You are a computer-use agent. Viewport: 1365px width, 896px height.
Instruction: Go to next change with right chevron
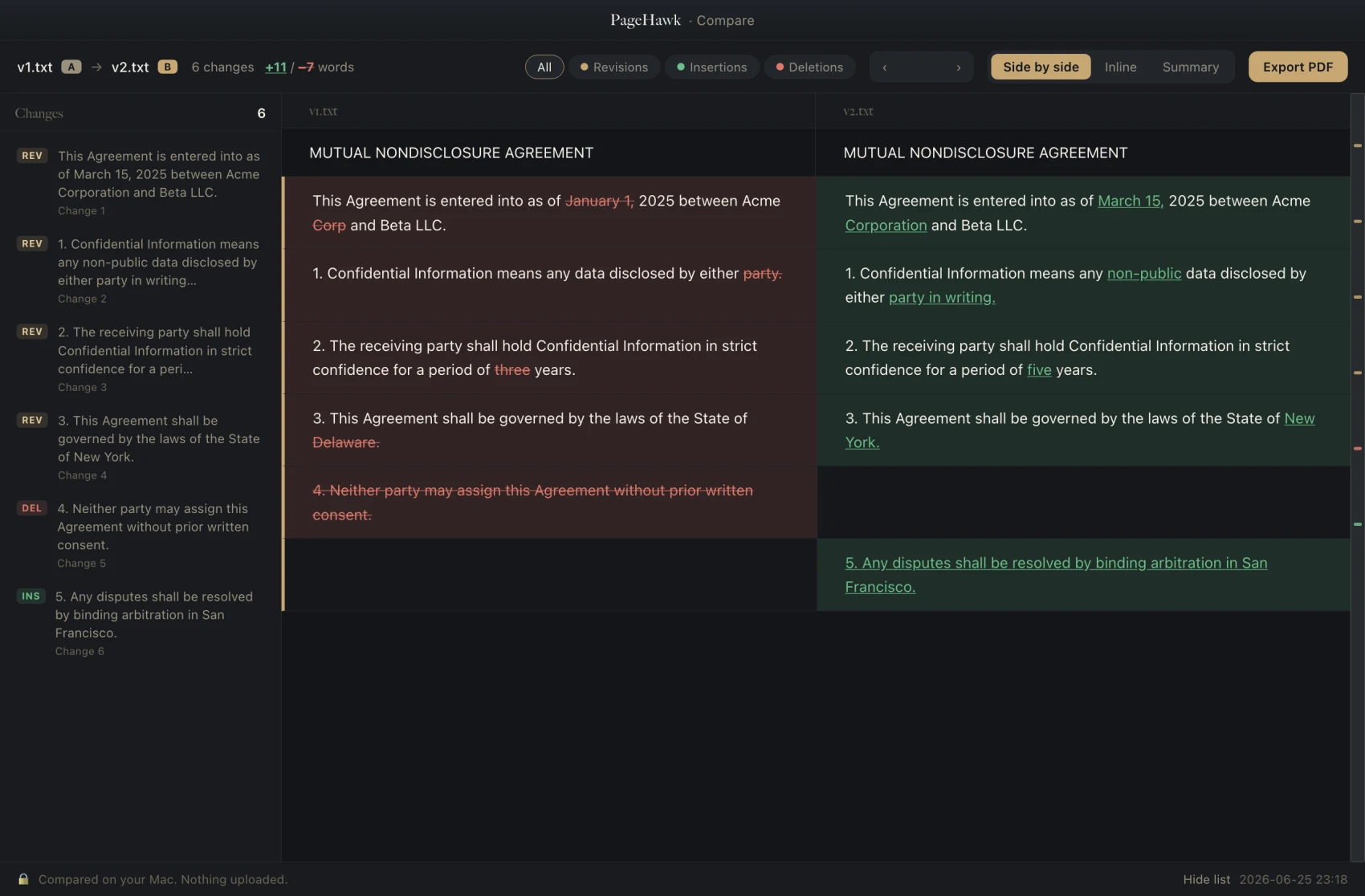tap(958, 67)
